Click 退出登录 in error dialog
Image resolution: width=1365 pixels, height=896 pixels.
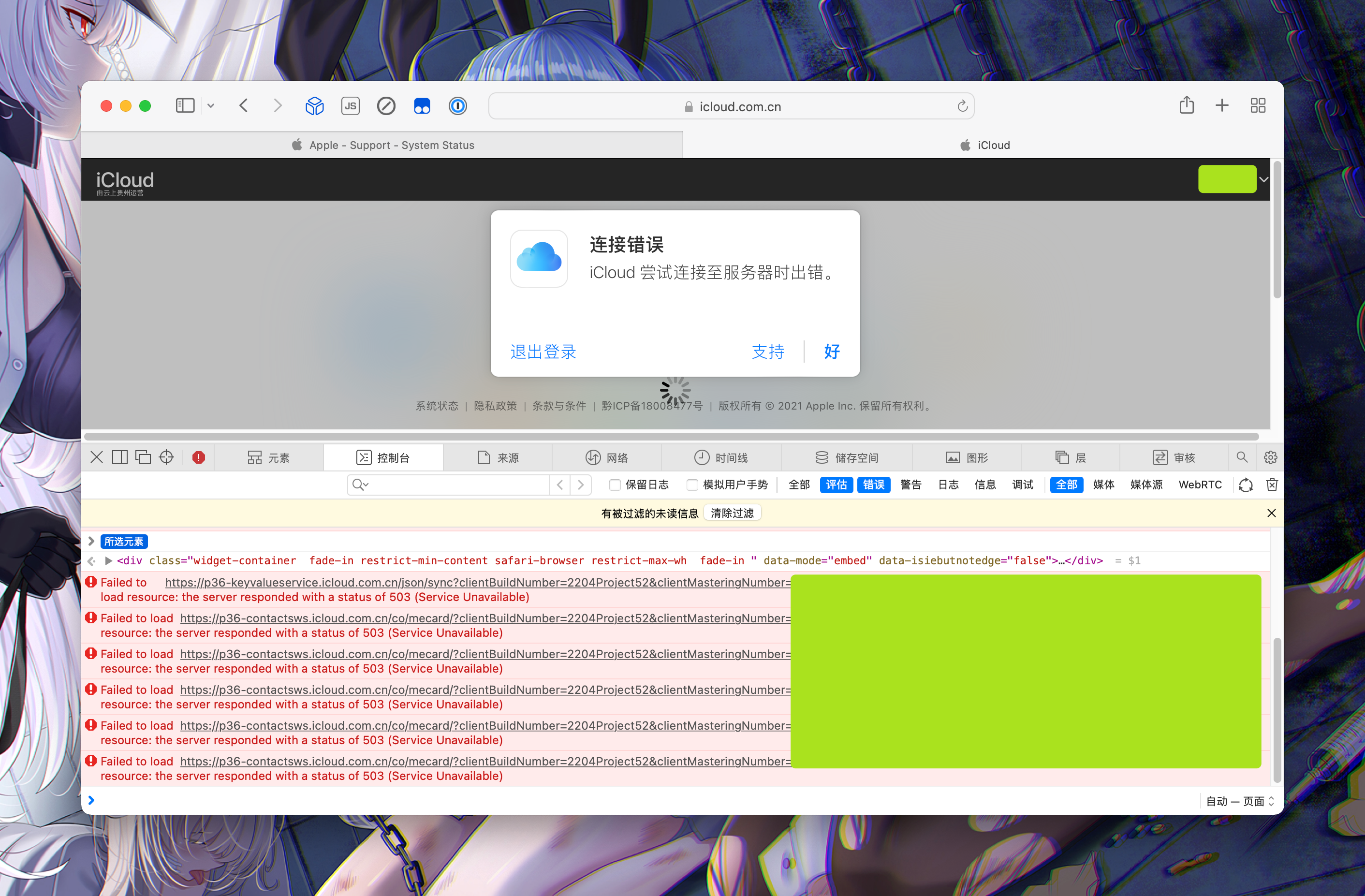(x=543, y=351)
